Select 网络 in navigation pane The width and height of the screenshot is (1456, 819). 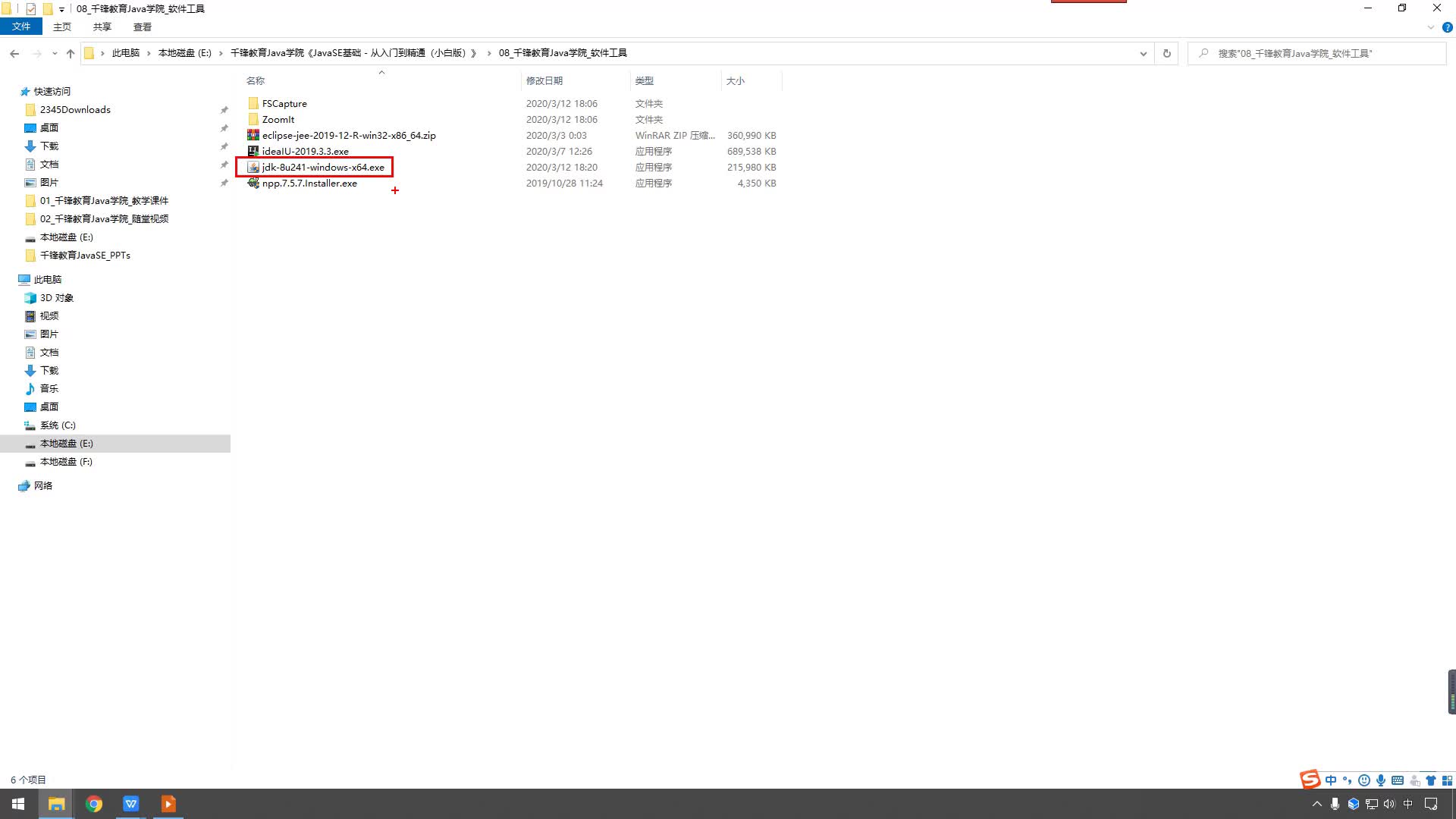(43, 485)
